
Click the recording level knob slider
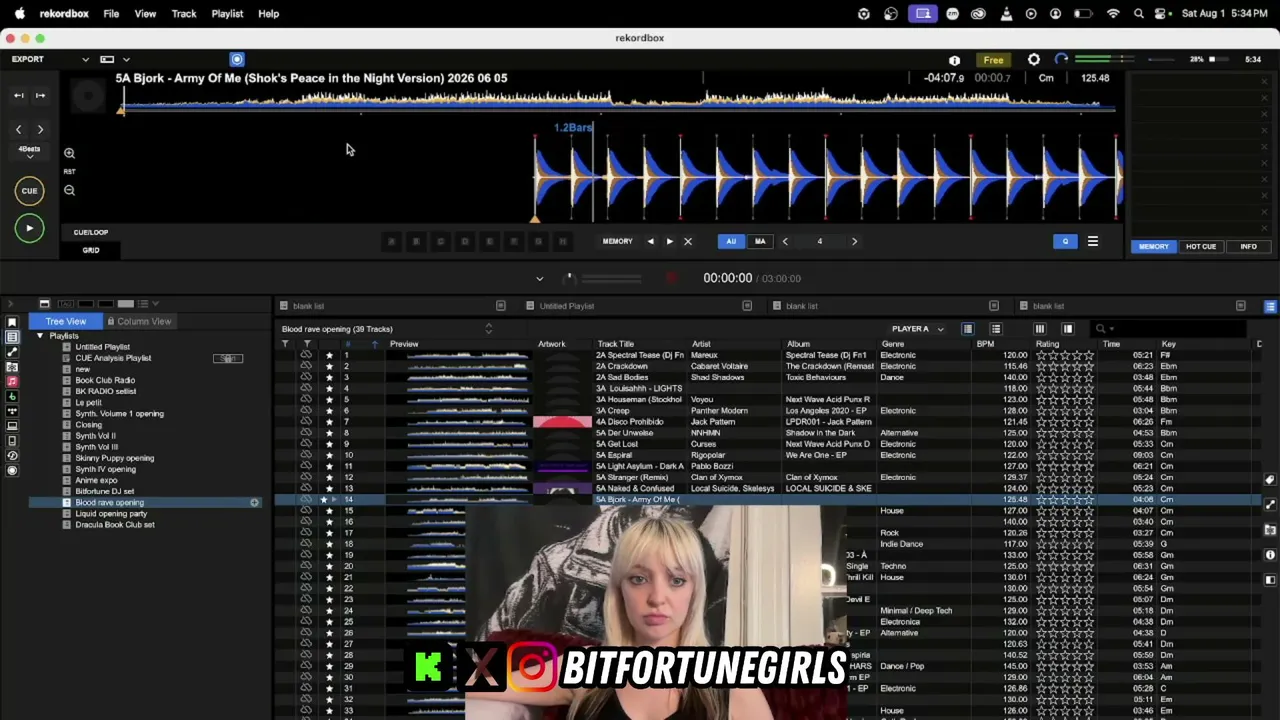click(569, 278)
